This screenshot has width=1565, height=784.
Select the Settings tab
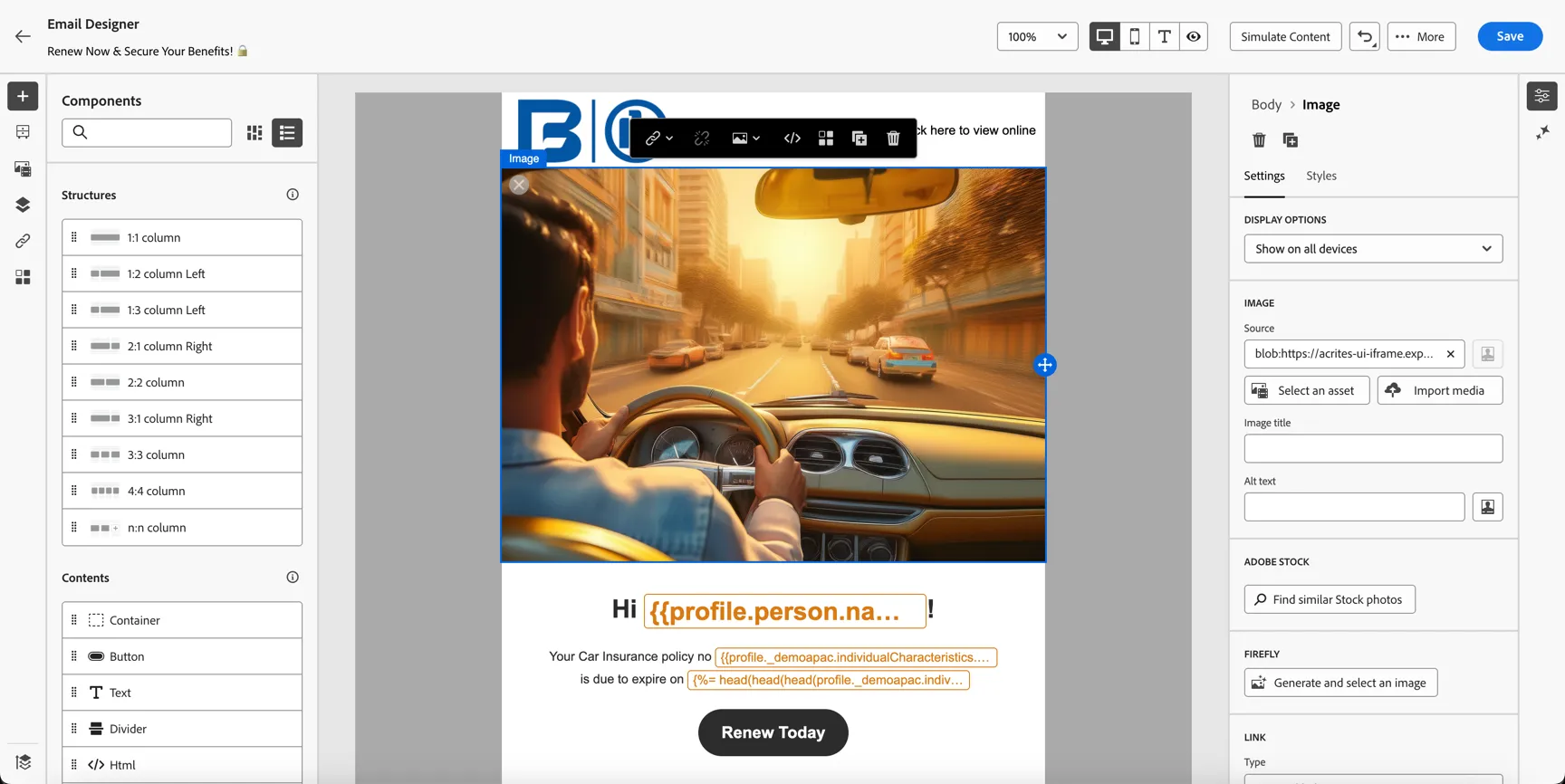(1264, 176)
